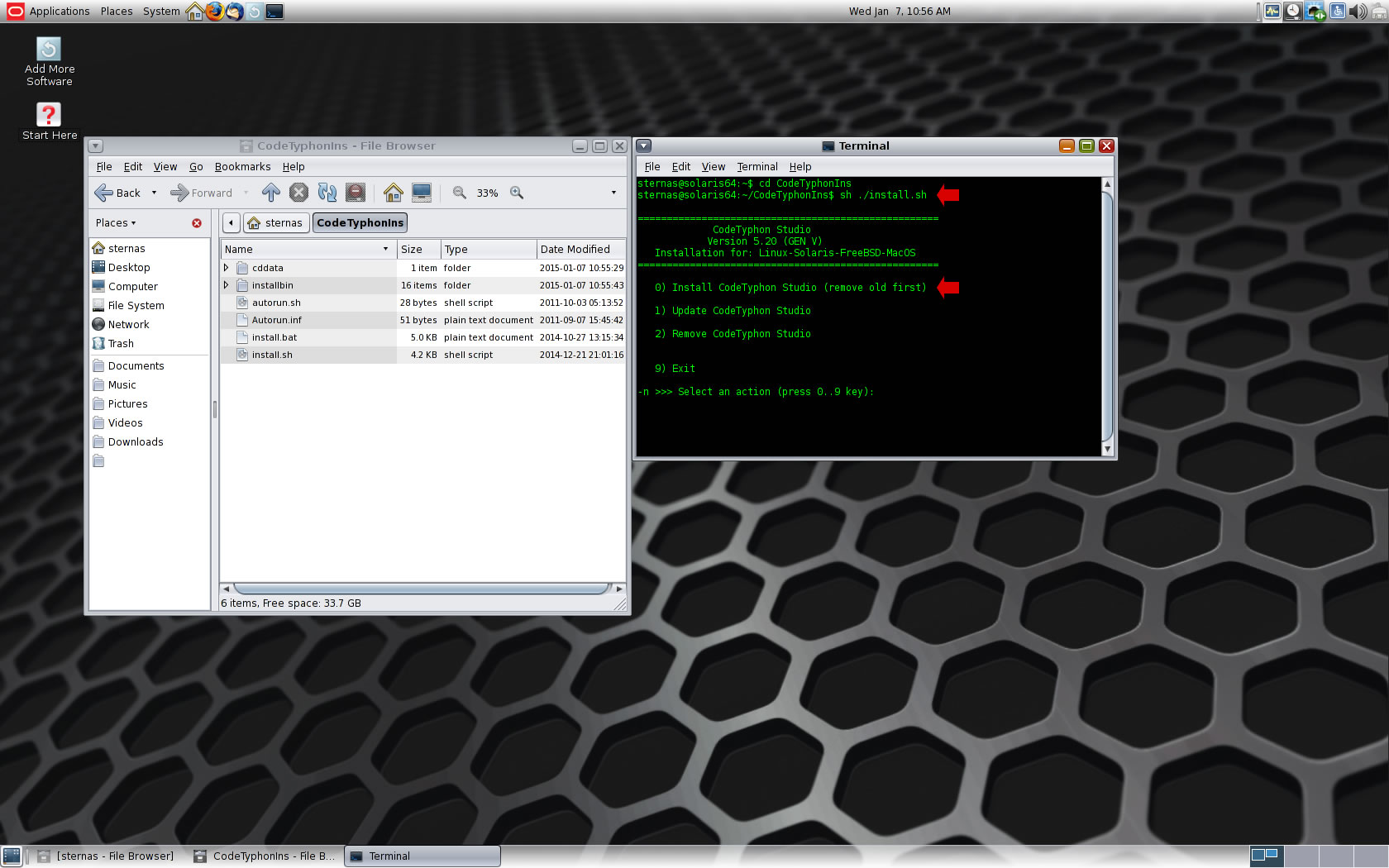Click the Network icon in Places sidebar
Viewport: 1389px width, 868px height.
(x=98, y=324)
